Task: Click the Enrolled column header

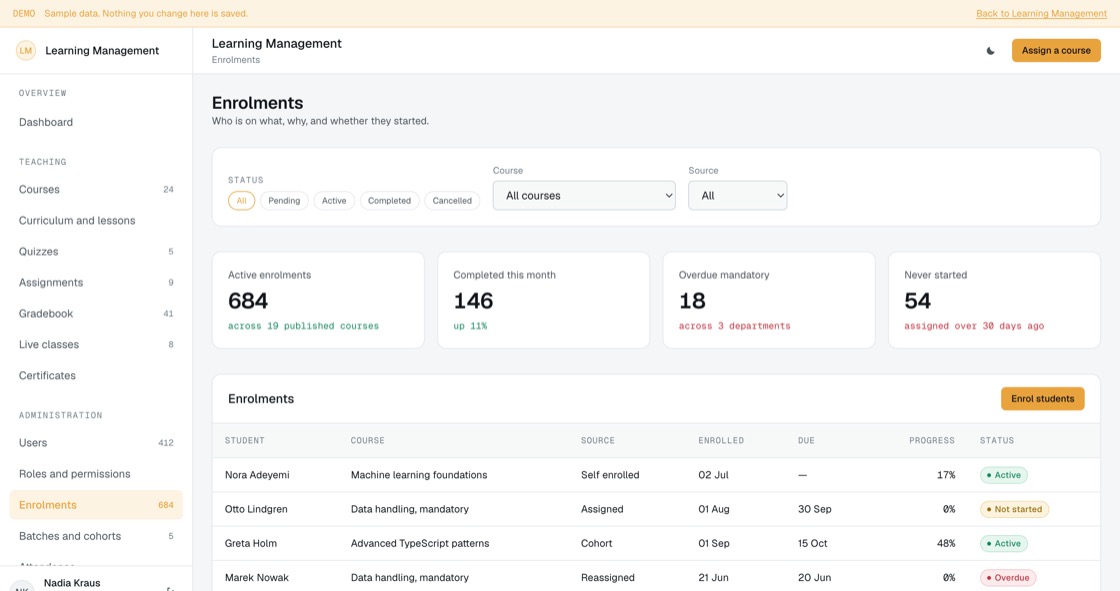Action: [721, 441]
